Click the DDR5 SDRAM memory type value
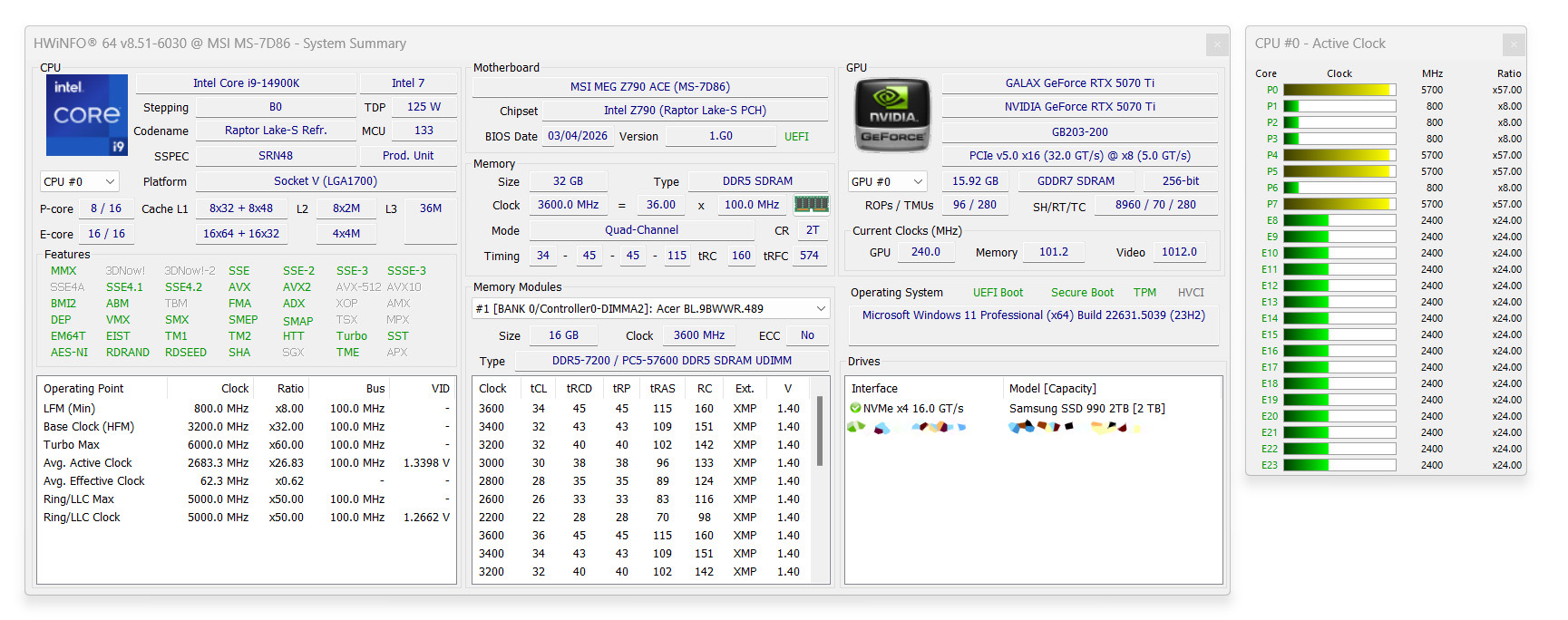The height and width of the screenshot is (620, 1568). click(757, 181)
